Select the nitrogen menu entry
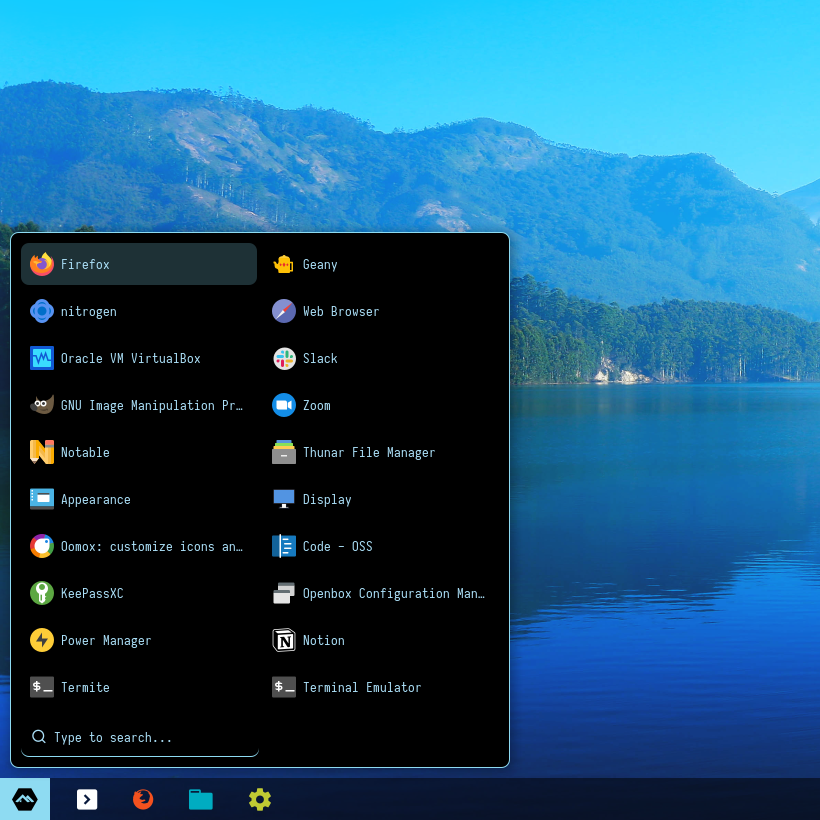 [x=88, y=311]
